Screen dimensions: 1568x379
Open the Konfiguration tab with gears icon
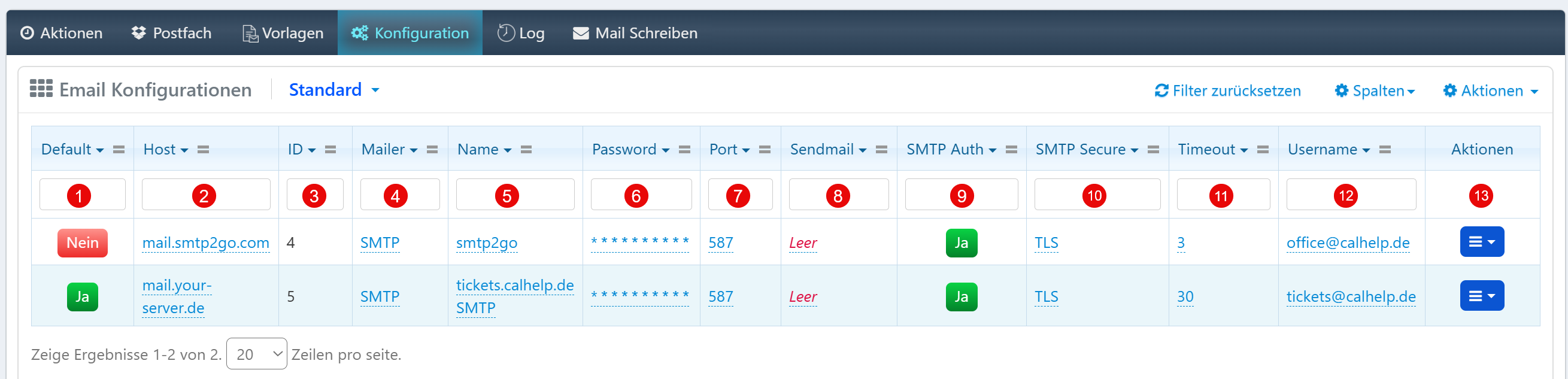[410, 33]
